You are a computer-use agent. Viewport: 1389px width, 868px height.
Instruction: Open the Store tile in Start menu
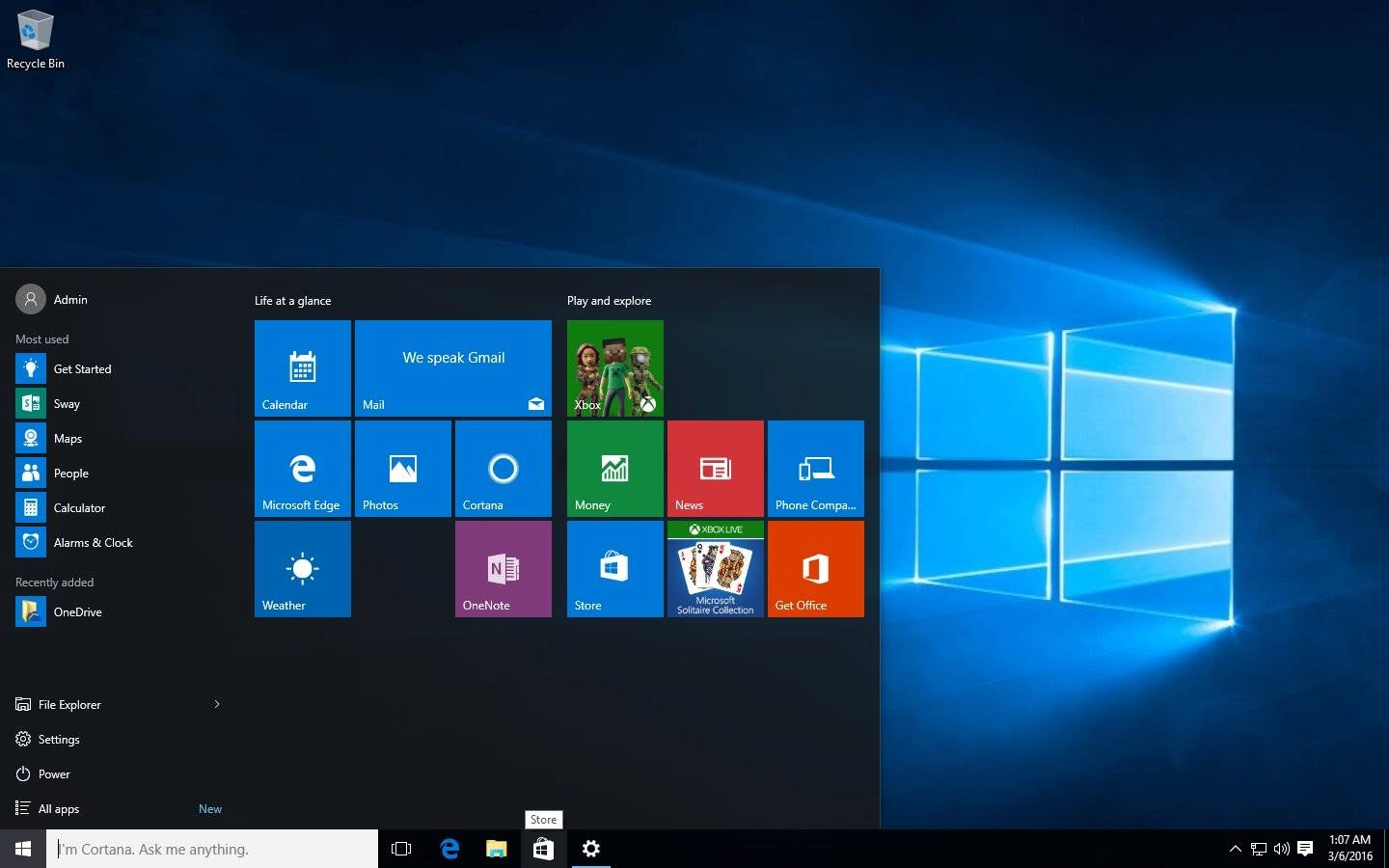click(x=615, y=569)
